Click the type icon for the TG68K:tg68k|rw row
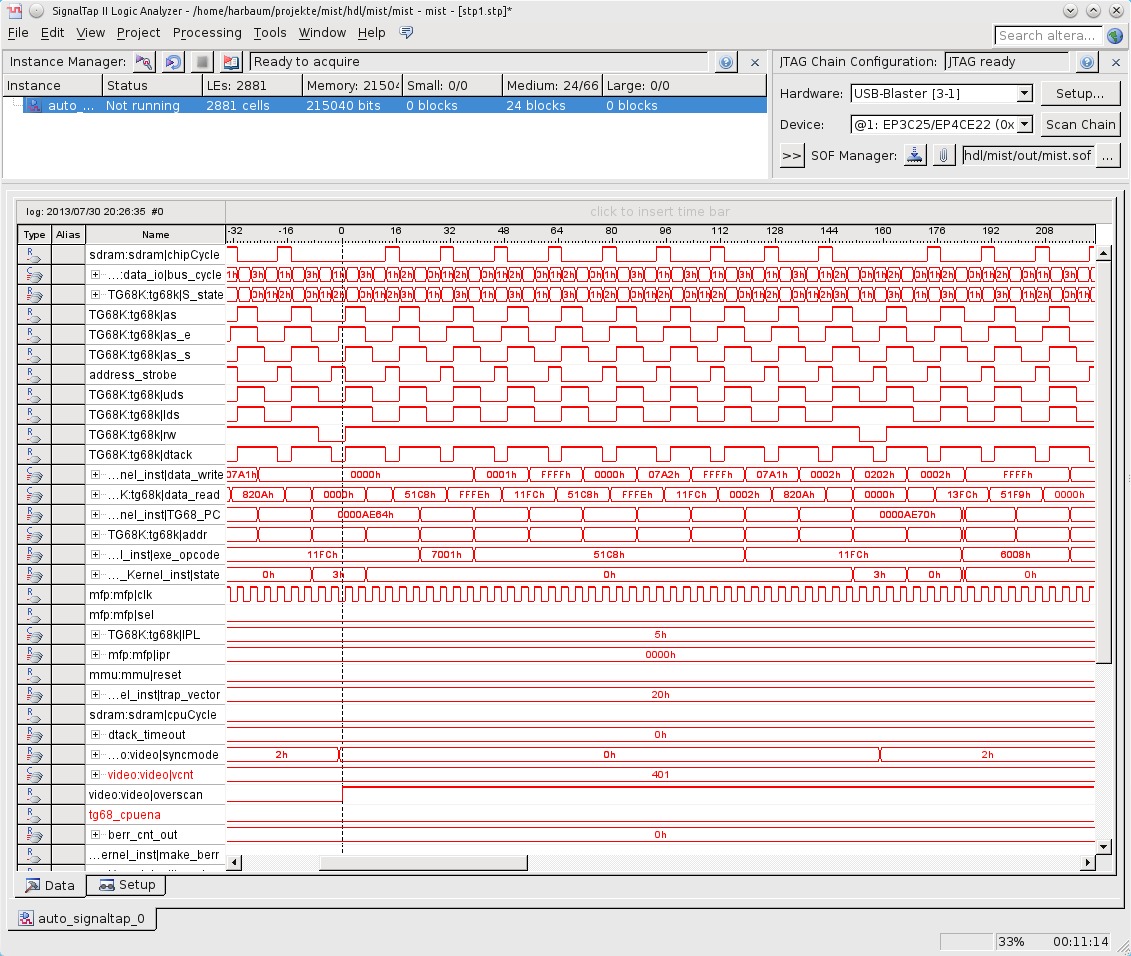 (x=34, y=434)
